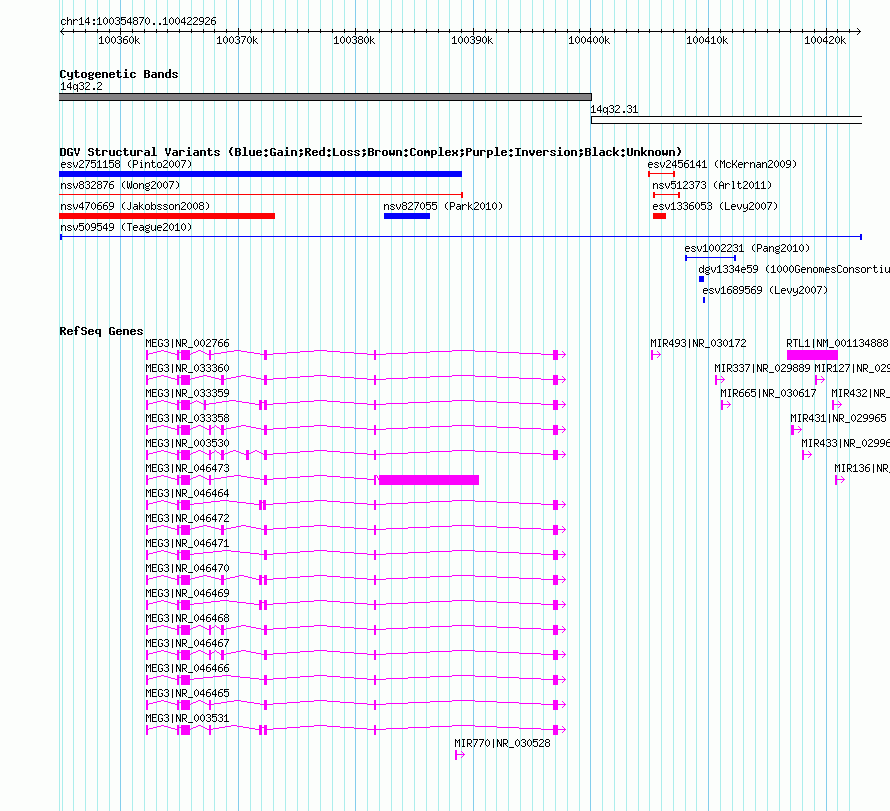The width and height of the screenshot is (890, 811).
Task: Click the MIR770|NR_030528 gene label
Action: click(502, 743)
